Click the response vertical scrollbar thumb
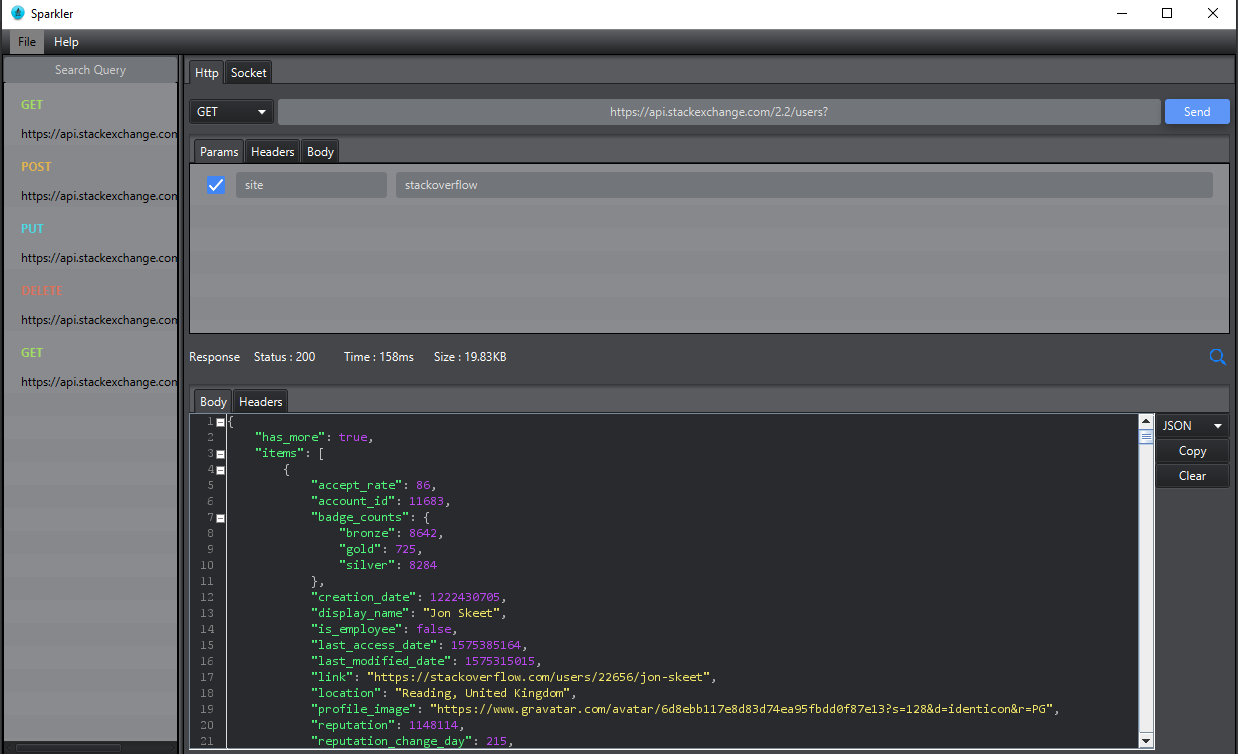Viewport: 1238px width, 754px height. [1146, 436]
